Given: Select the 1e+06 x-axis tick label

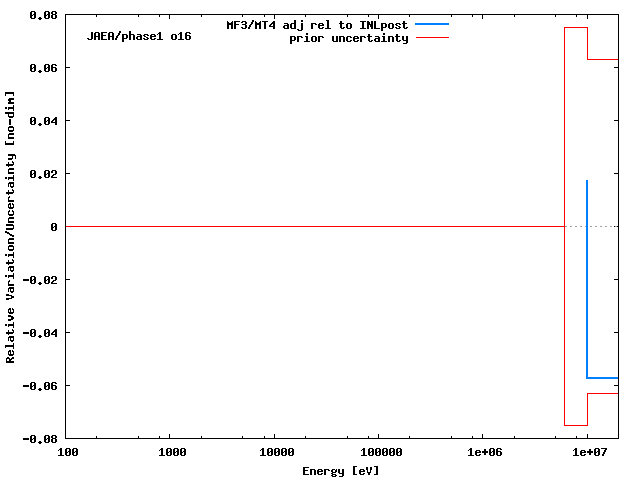Looking at the screenshot, I should tap(483, 453).
